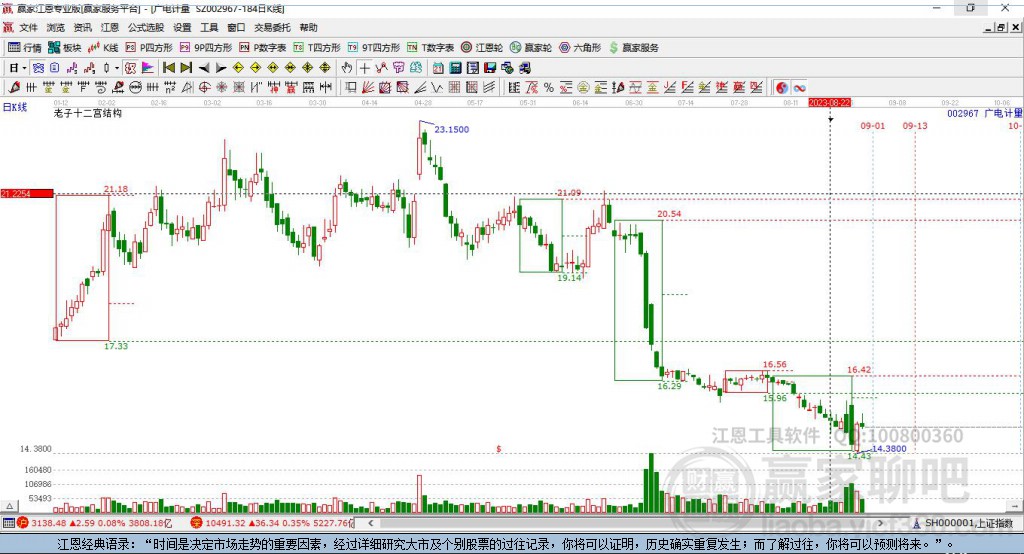Jump to last bar arrow icon
Screen dimensions: 1024x554
tap(186, 68)
